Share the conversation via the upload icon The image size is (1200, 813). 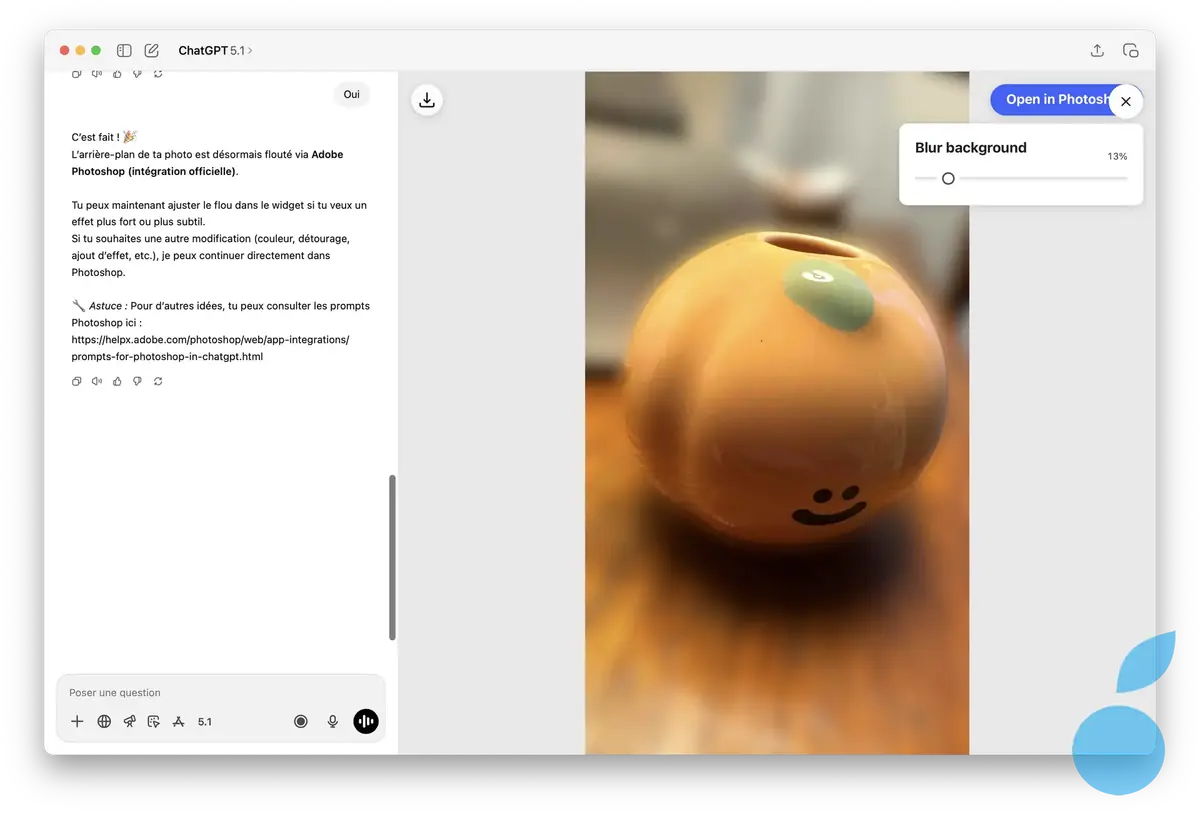click(x=1097, y=50)
